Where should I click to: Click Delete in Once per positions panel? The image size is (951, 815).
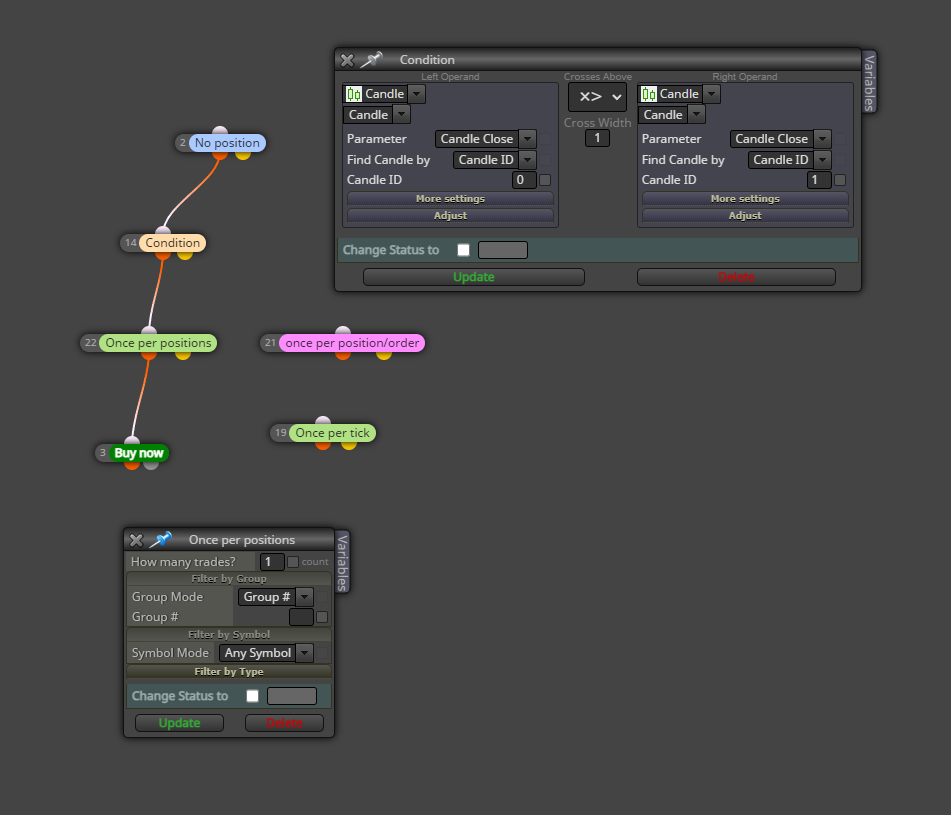[284, 723]
